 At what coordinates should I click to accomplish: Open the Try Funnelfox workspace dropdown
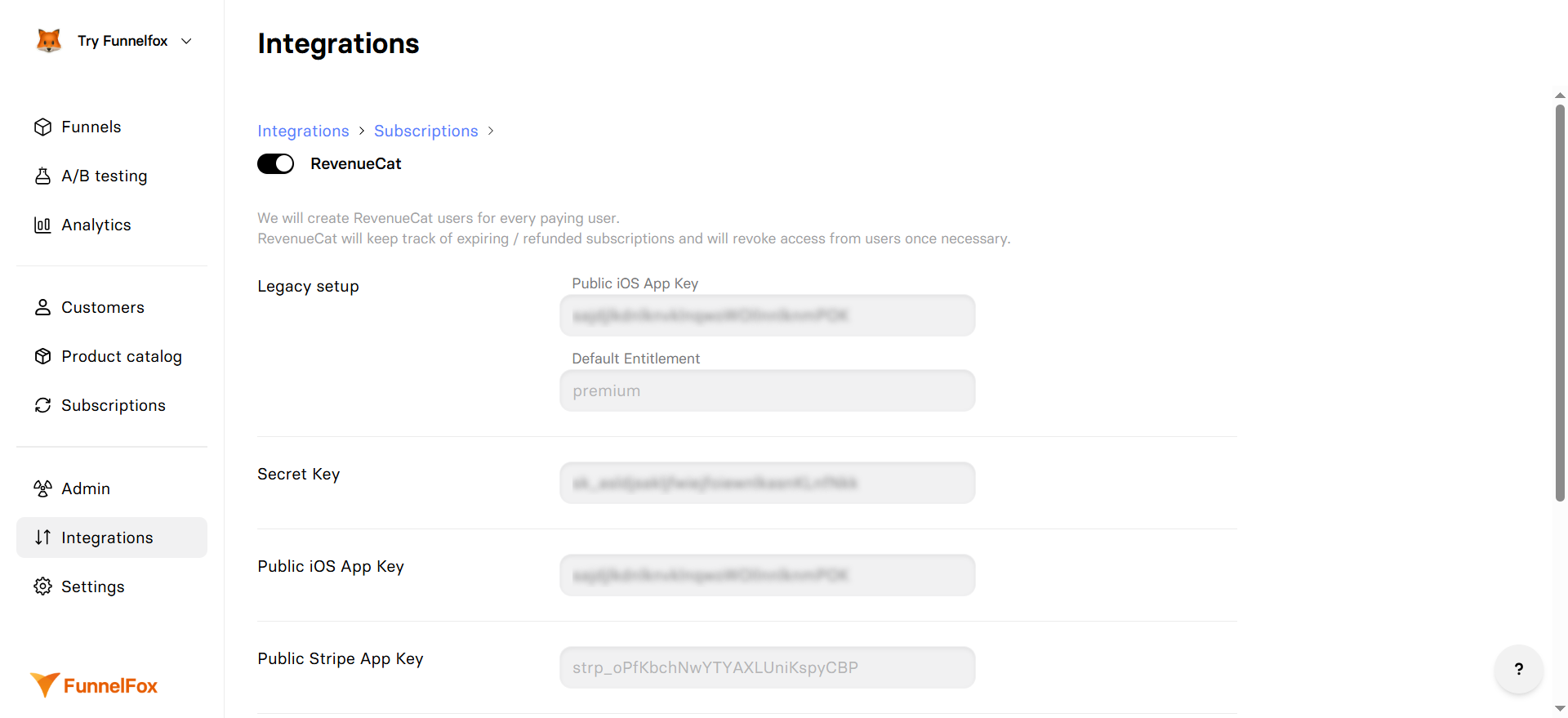tap(114, 41)
